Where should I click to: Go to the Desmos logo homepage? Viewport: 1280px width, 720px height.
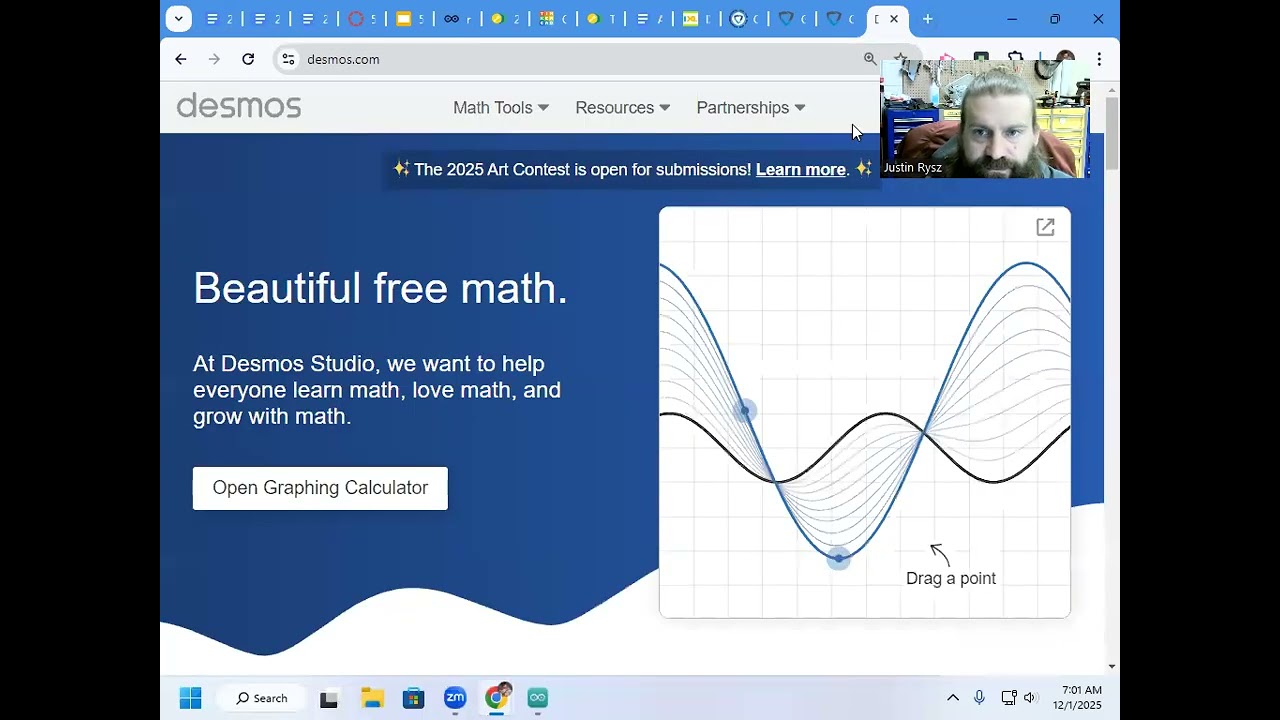(239, 106)
